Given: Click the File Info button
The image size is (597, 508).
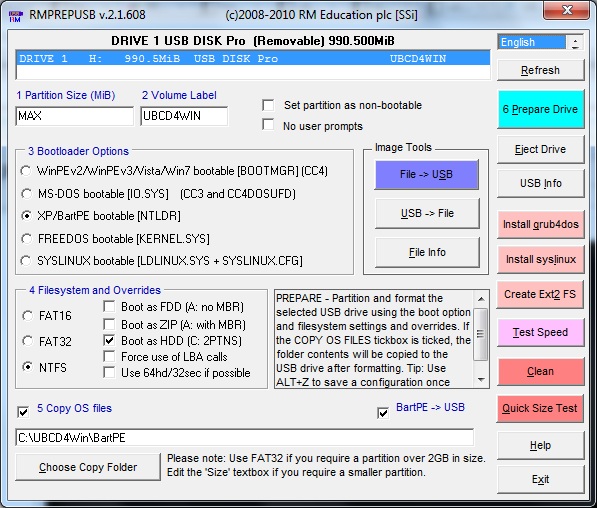Looking at the screenshot, I should coord(427,252).
